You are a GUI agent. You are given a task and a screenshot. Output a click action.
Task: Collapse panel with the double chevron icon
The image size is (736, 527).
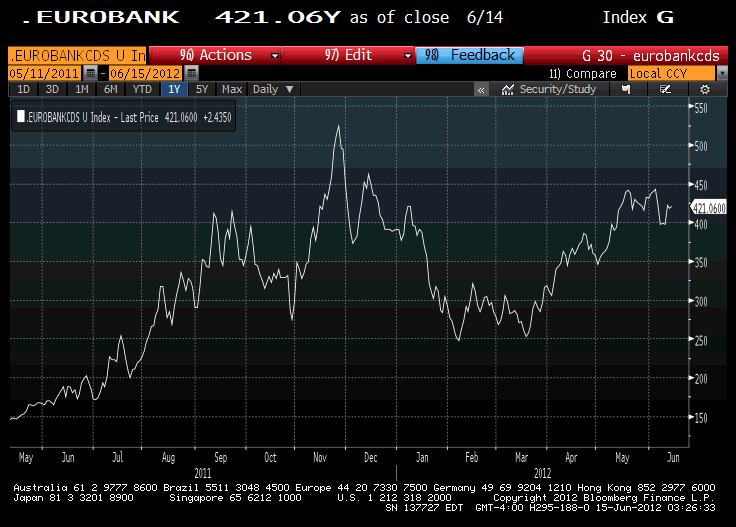[x=481, y=90]
